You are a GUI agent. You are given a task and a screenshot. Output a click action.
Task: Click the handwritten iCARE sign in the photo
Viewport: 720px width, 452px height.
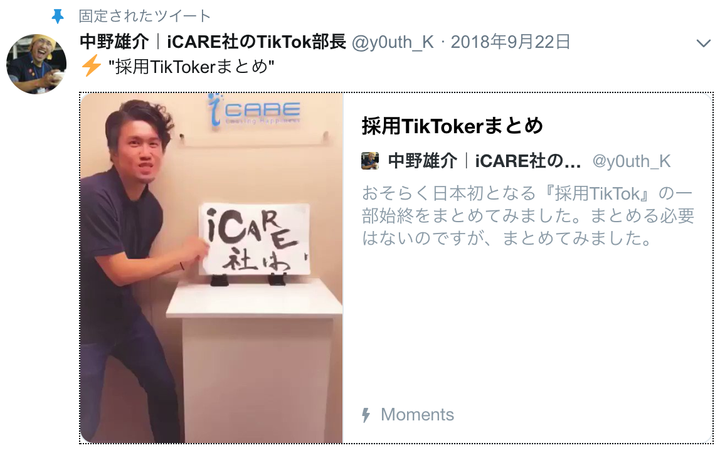pos(255,239)
